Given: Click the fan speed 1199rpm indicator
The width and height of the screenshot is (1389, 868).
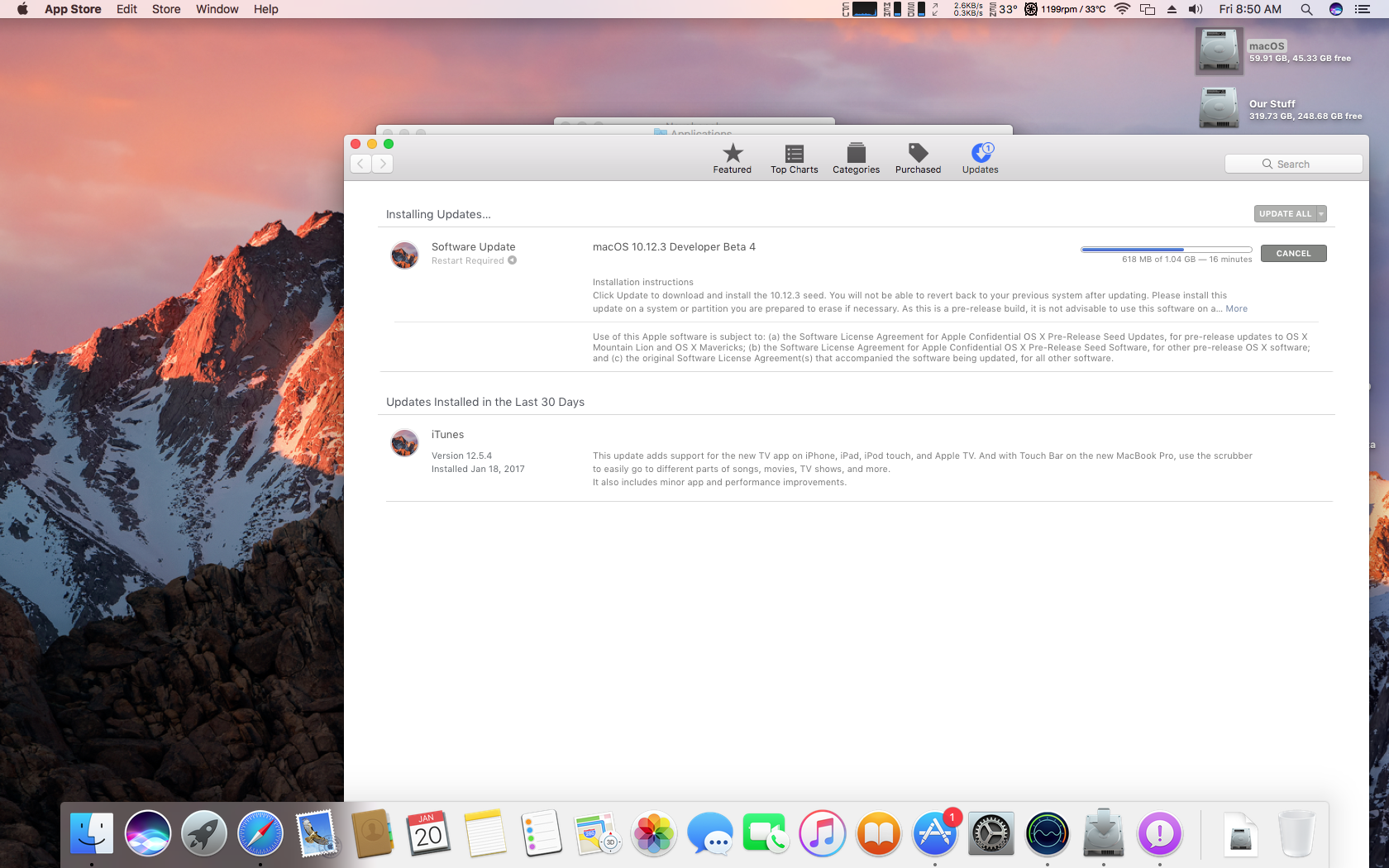Looking at the screenshot, I should coord(1066,9).
